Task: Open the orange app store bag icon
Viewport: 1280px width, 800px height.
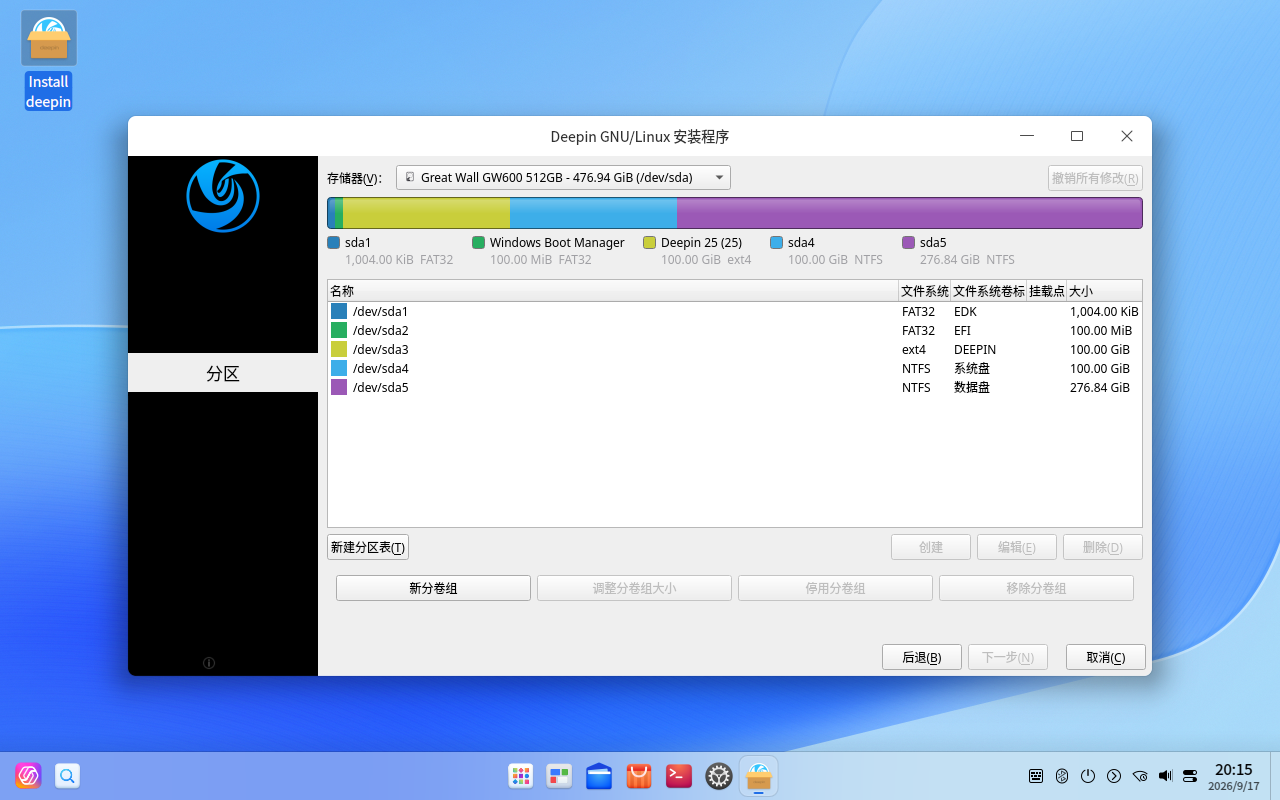Action: tap(639, 776)
